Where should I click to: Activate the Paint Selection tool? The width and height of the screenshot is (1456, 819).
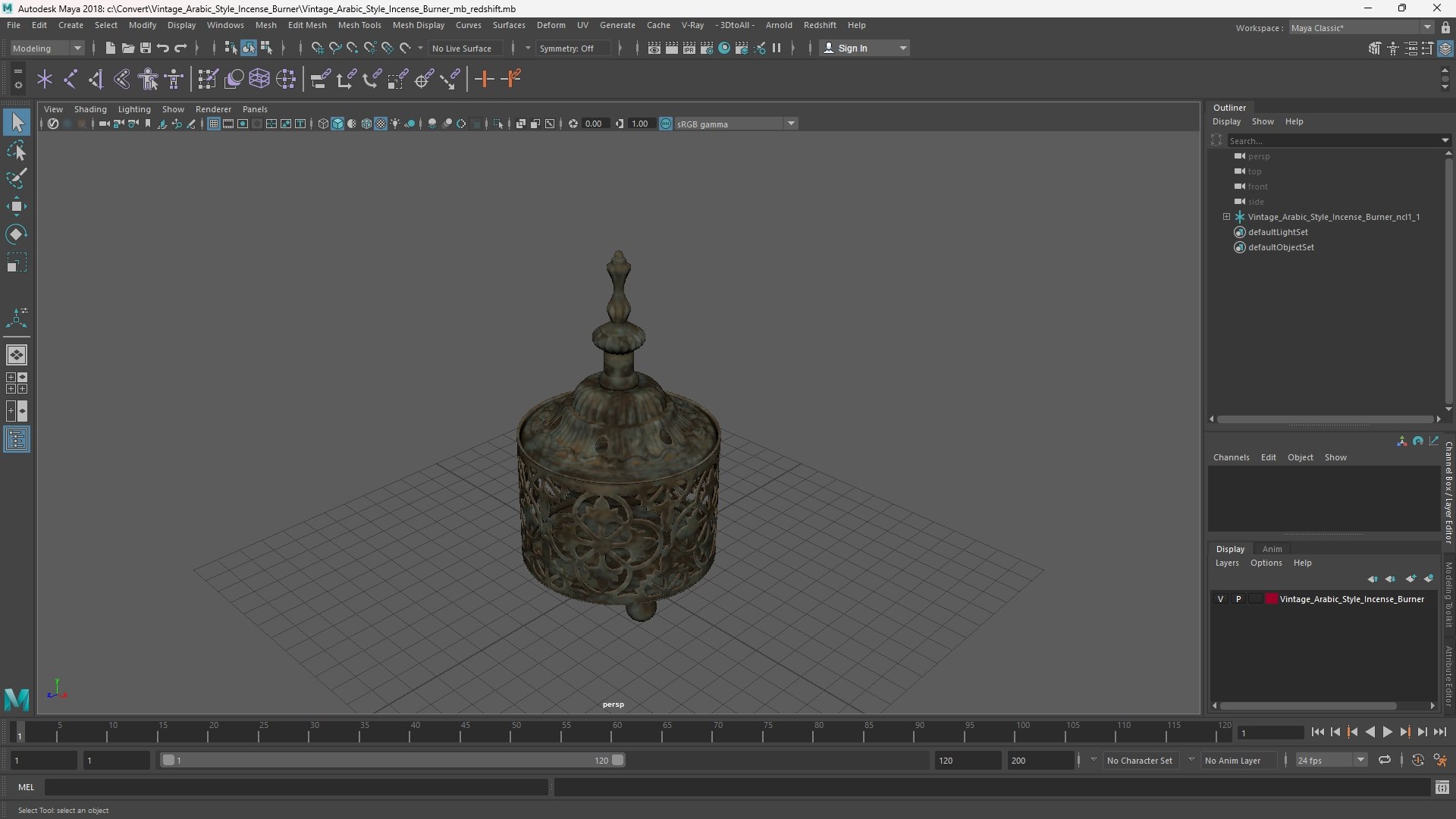pyautogui.click(x=17, y=178)
